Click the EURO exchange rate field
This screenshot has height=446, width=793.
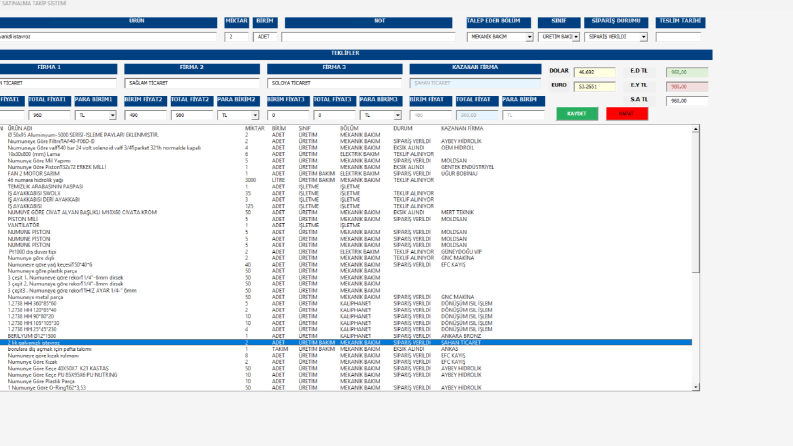[595, 86]
